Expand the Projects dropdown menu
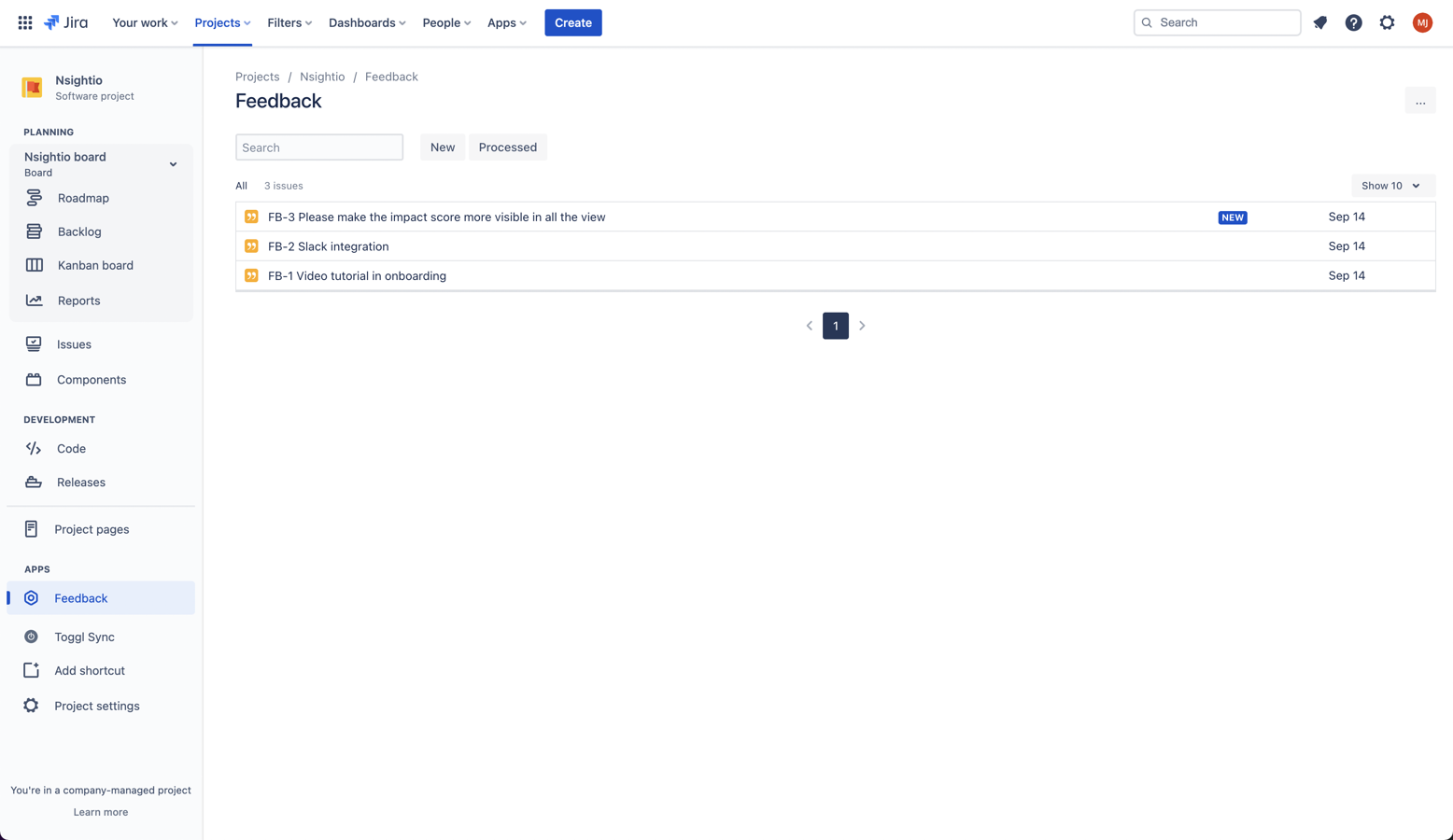The image size is (1453, 840). (x=222, y=22)
